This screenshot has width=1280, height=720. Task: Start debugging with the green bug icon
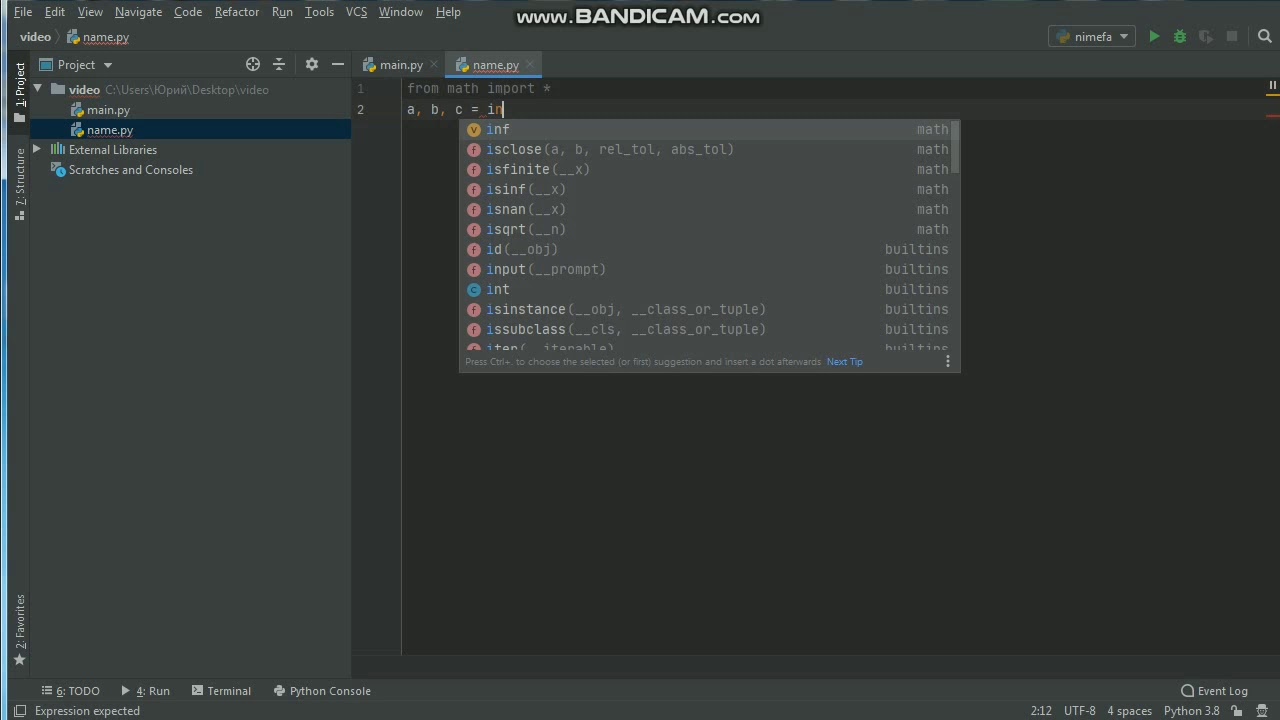coord(1180,37)
